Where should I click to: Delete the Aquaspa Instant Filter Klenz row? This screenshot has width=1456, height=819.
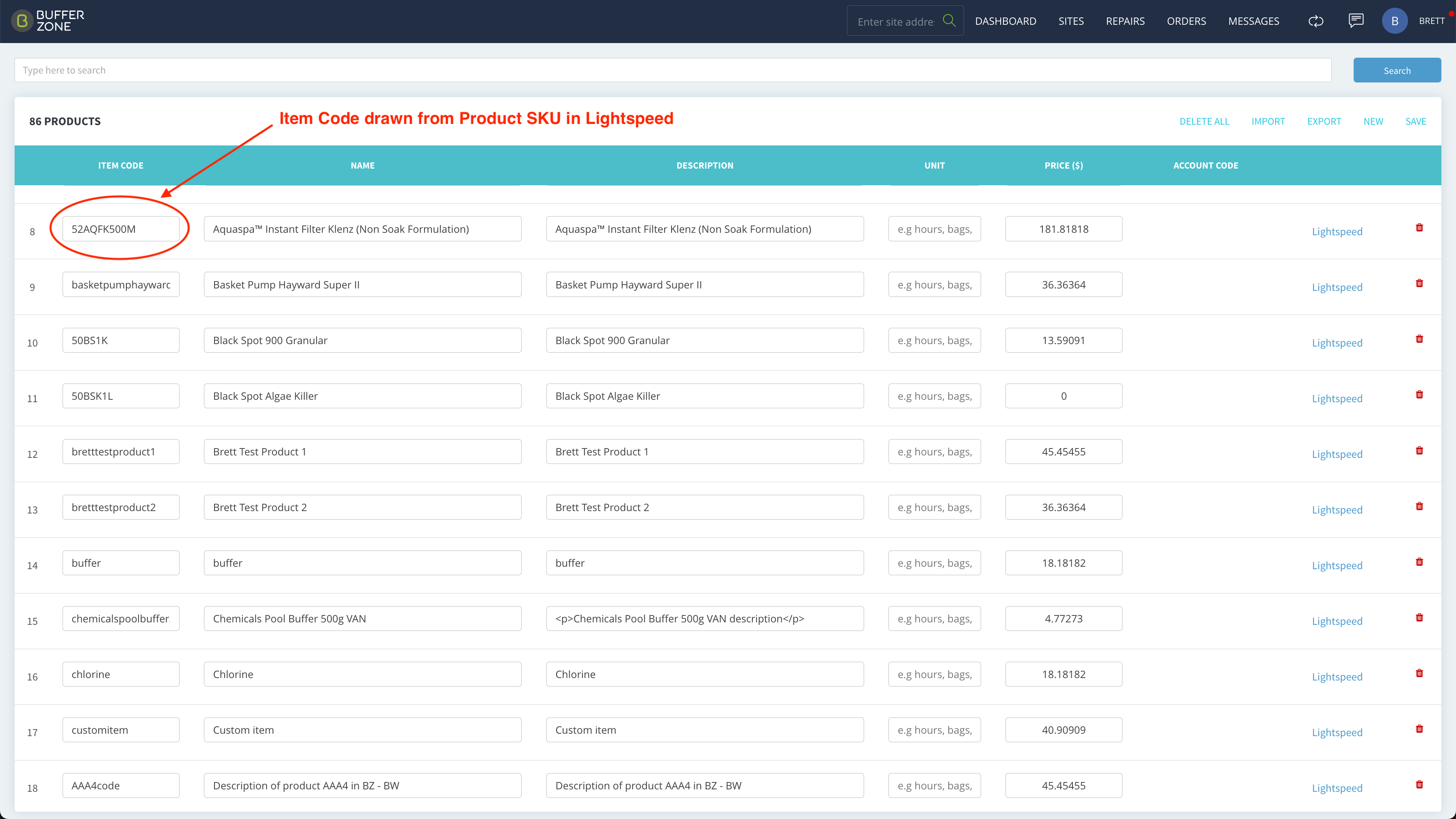click(x=1419, y=228)
